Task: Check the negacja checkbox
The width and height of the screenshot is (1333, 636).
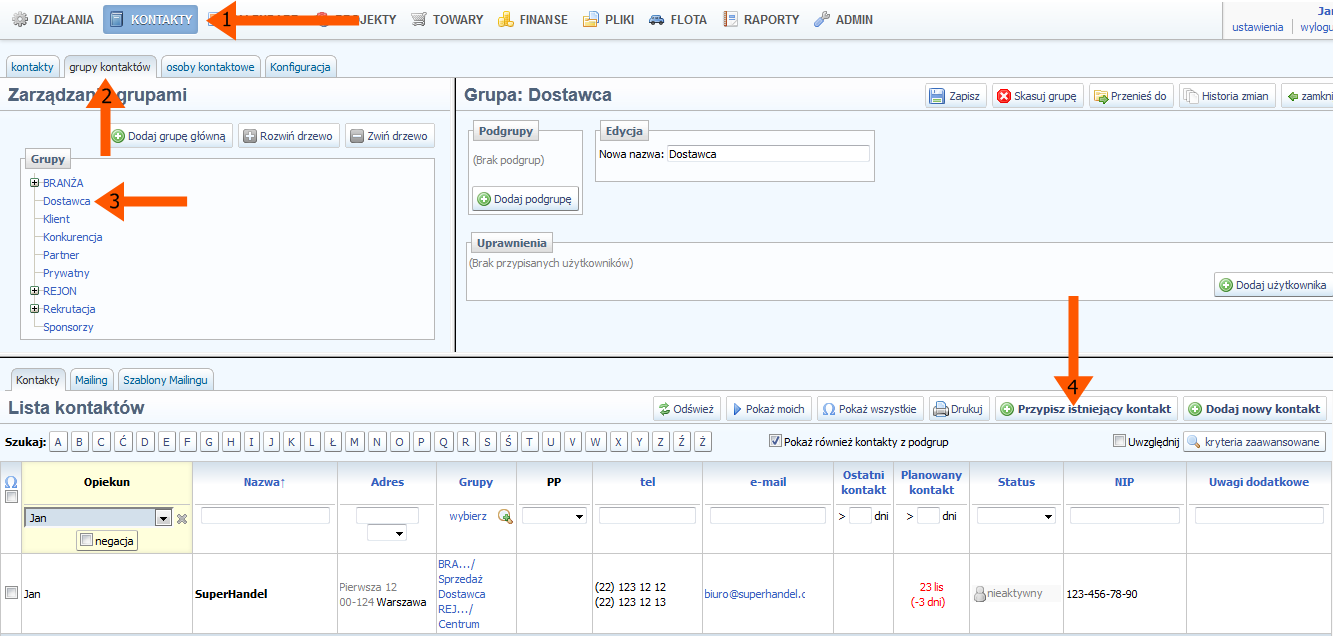Action: point(86,540)
